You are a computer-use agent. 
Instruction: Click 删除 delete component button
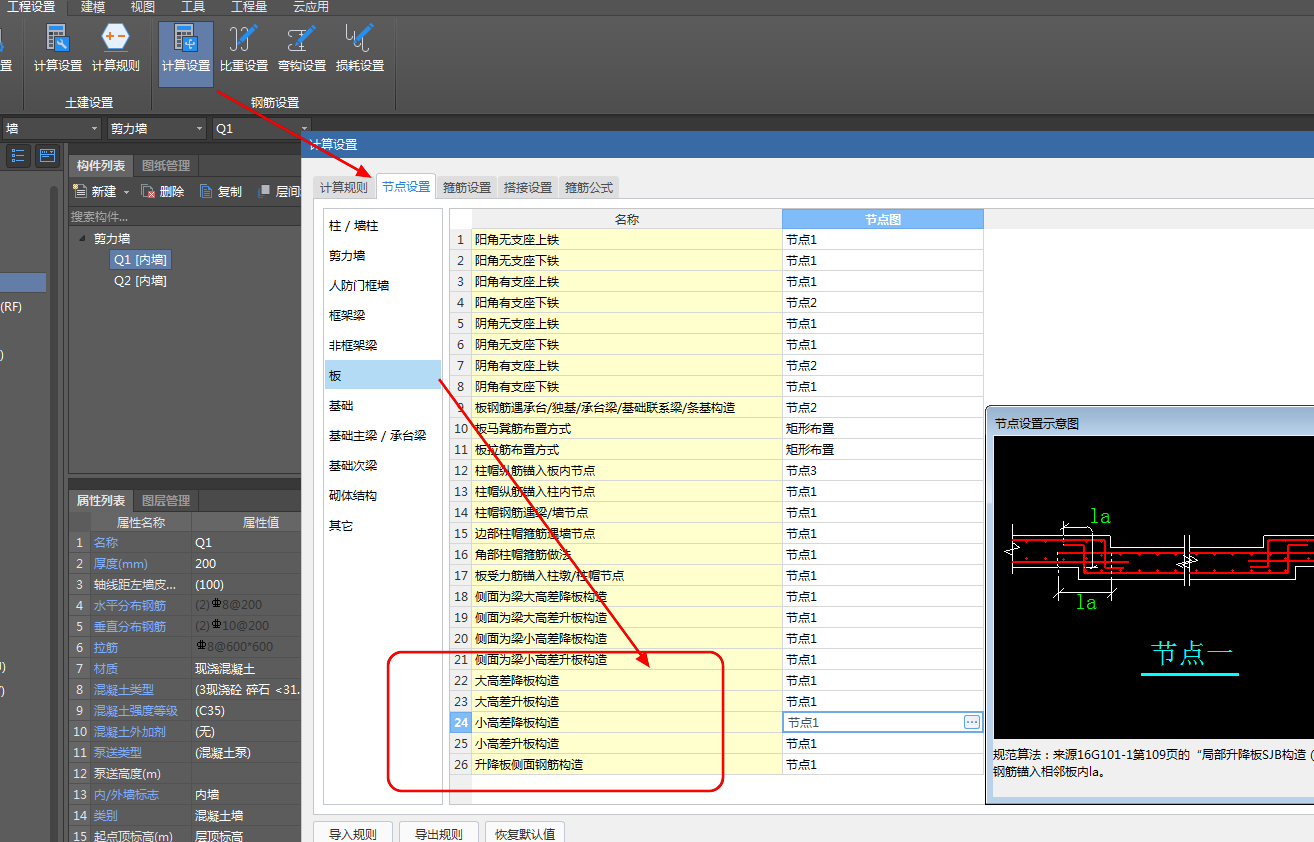point(163,191)
